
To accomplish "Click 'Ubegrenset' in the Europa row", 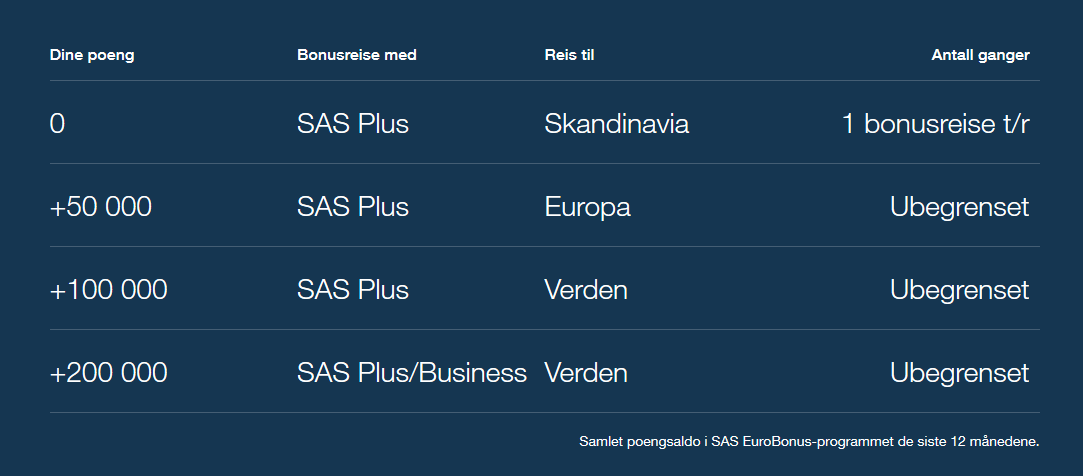I will 959,208.
